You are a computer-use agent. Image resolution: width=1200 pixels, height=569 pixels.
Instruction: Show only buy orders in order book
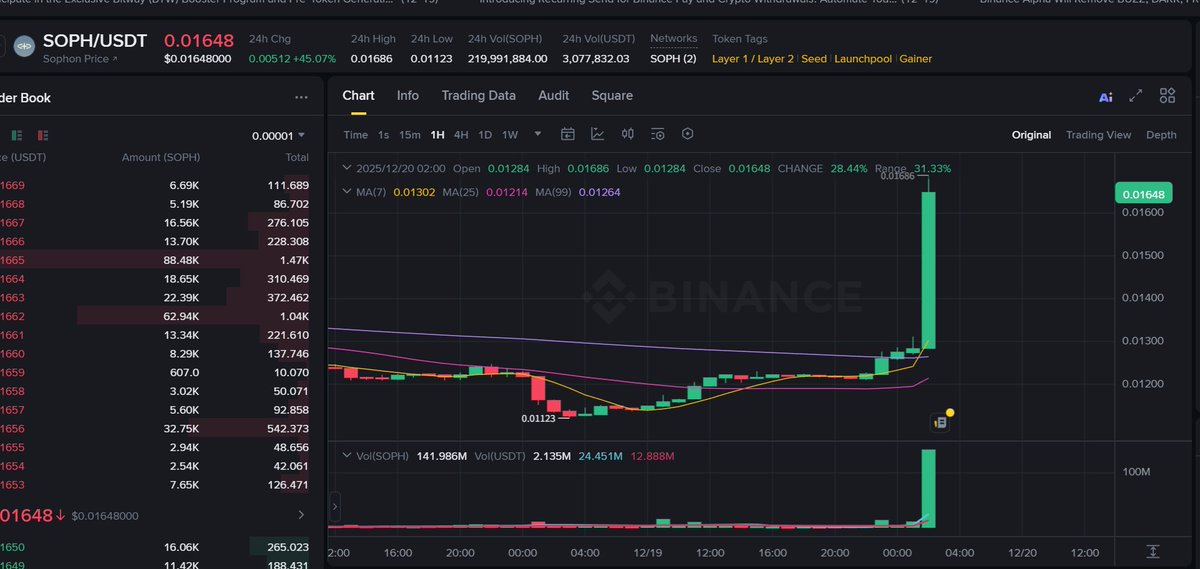pyautogui.click(x=17, y=135)
